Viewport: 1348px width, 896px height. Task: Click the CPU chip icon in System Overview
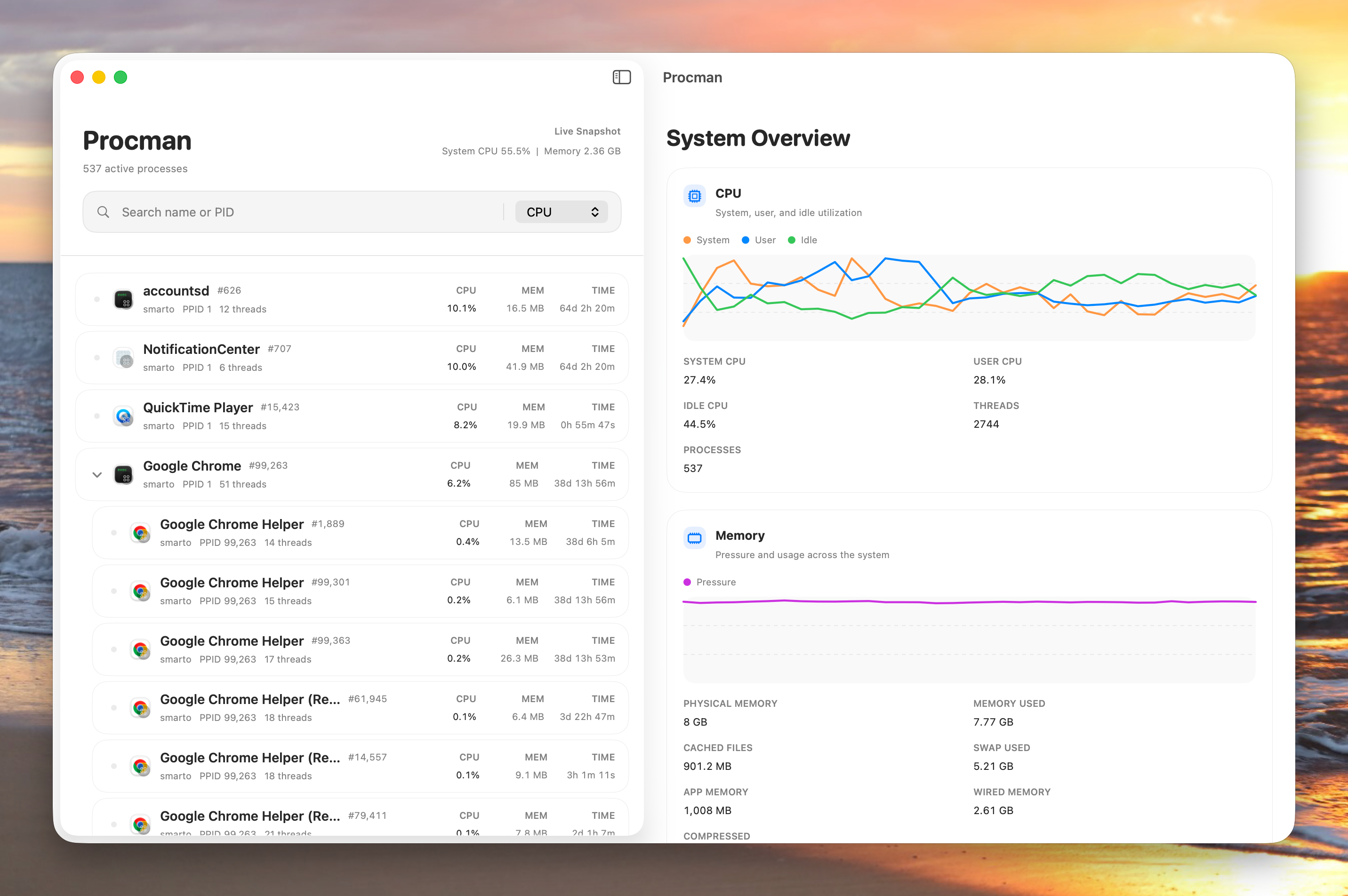point(694,195)
